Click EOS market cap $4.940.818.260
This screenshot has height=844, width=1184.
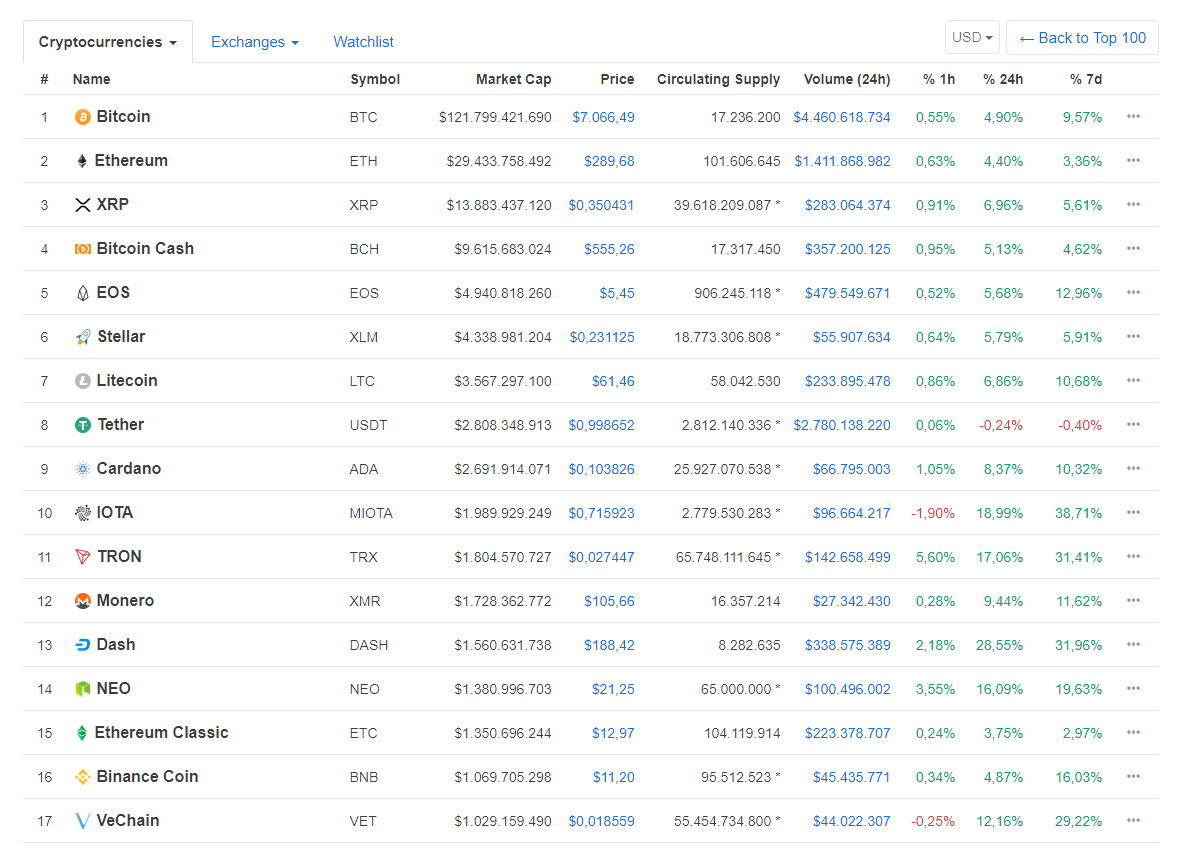[x=503, y=294]
